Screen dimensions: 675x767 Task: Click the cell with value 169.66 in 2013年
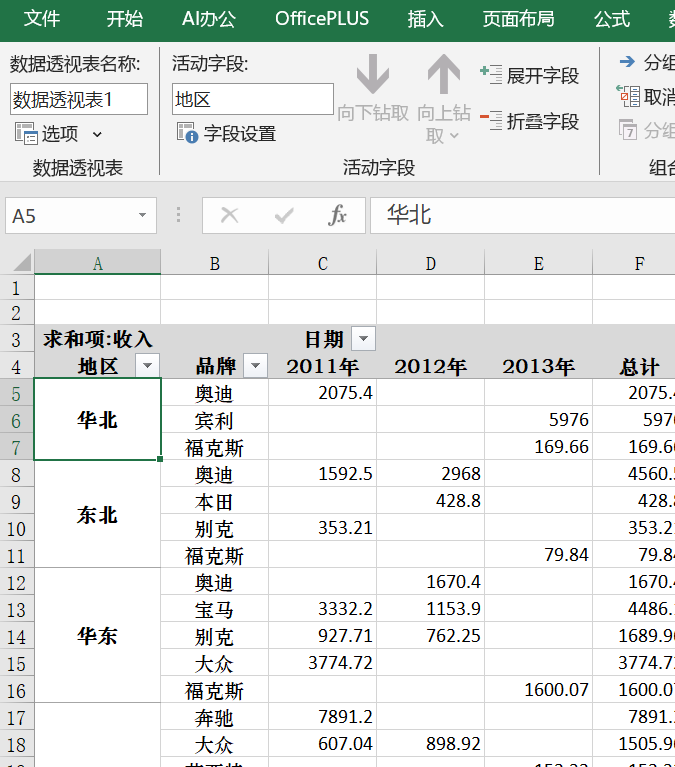click(539, 447)
